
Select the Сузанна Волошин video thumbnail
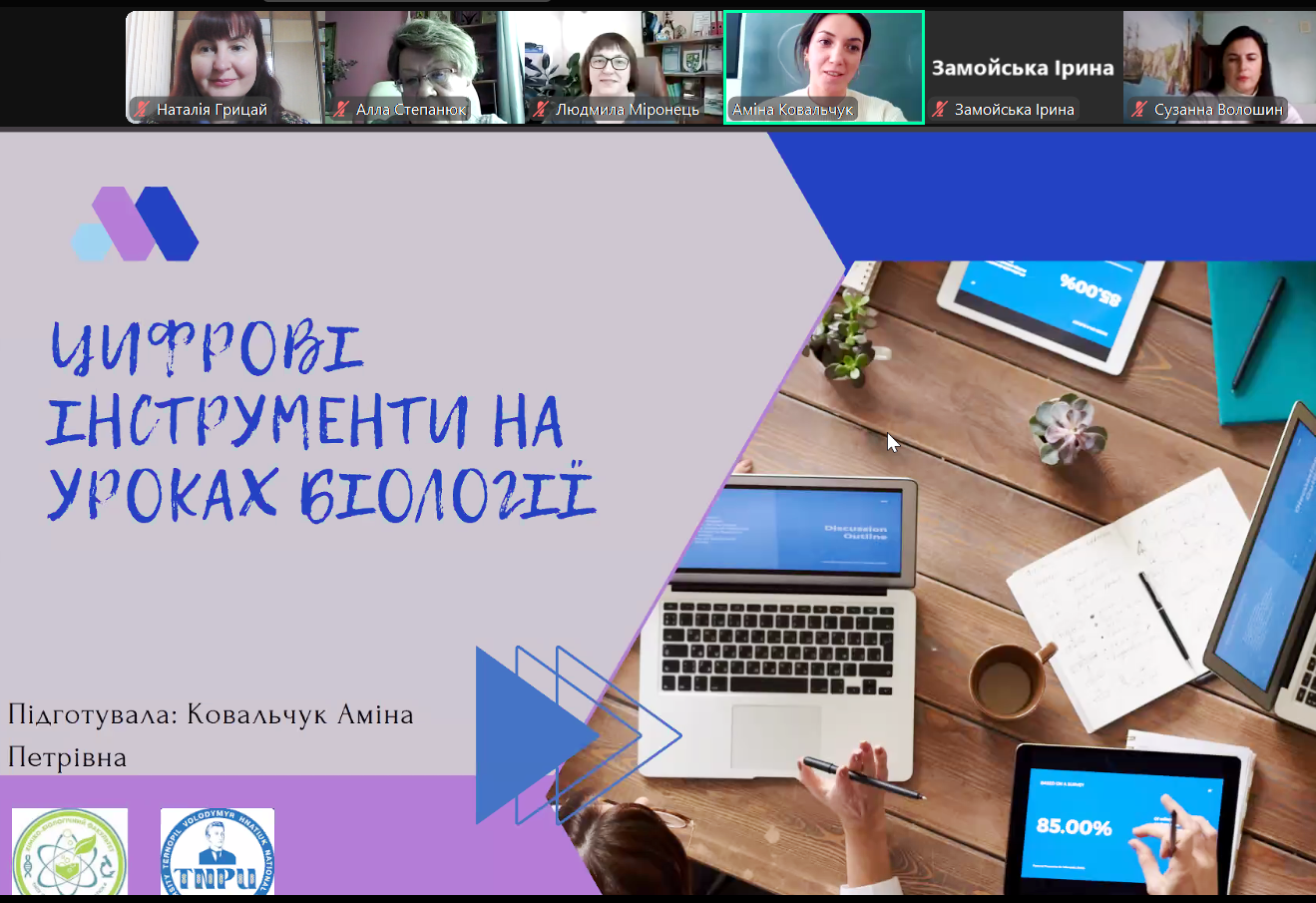tap(1217, 60)
